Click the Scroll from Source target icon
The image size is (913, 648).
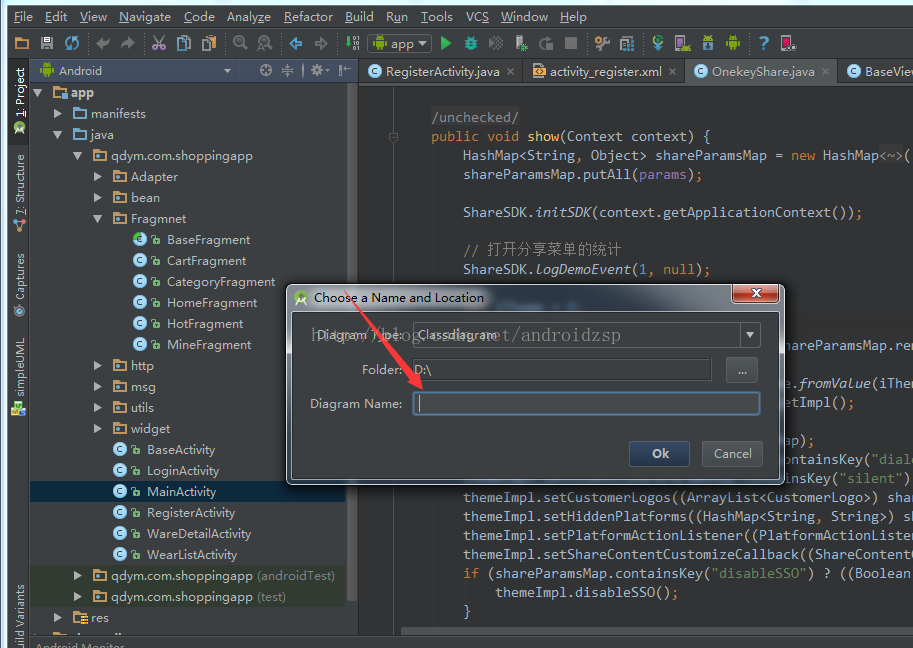(x=266, y=70)
